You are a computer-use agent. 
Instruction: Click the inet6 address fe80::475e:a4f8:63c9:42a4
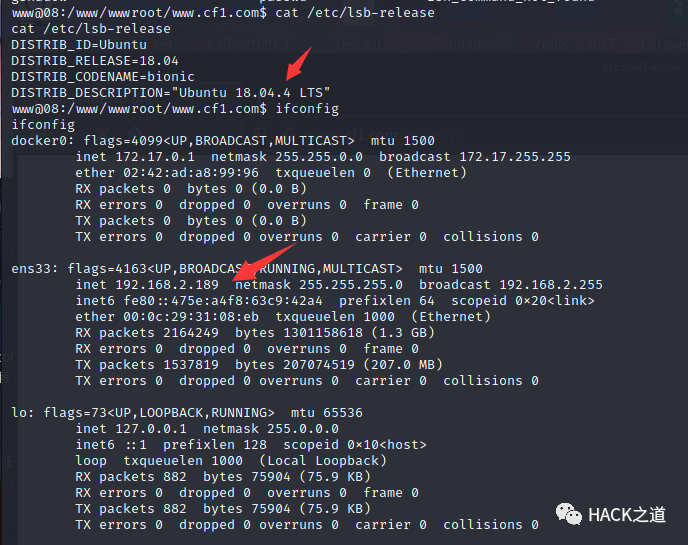(x=223, y=301)
